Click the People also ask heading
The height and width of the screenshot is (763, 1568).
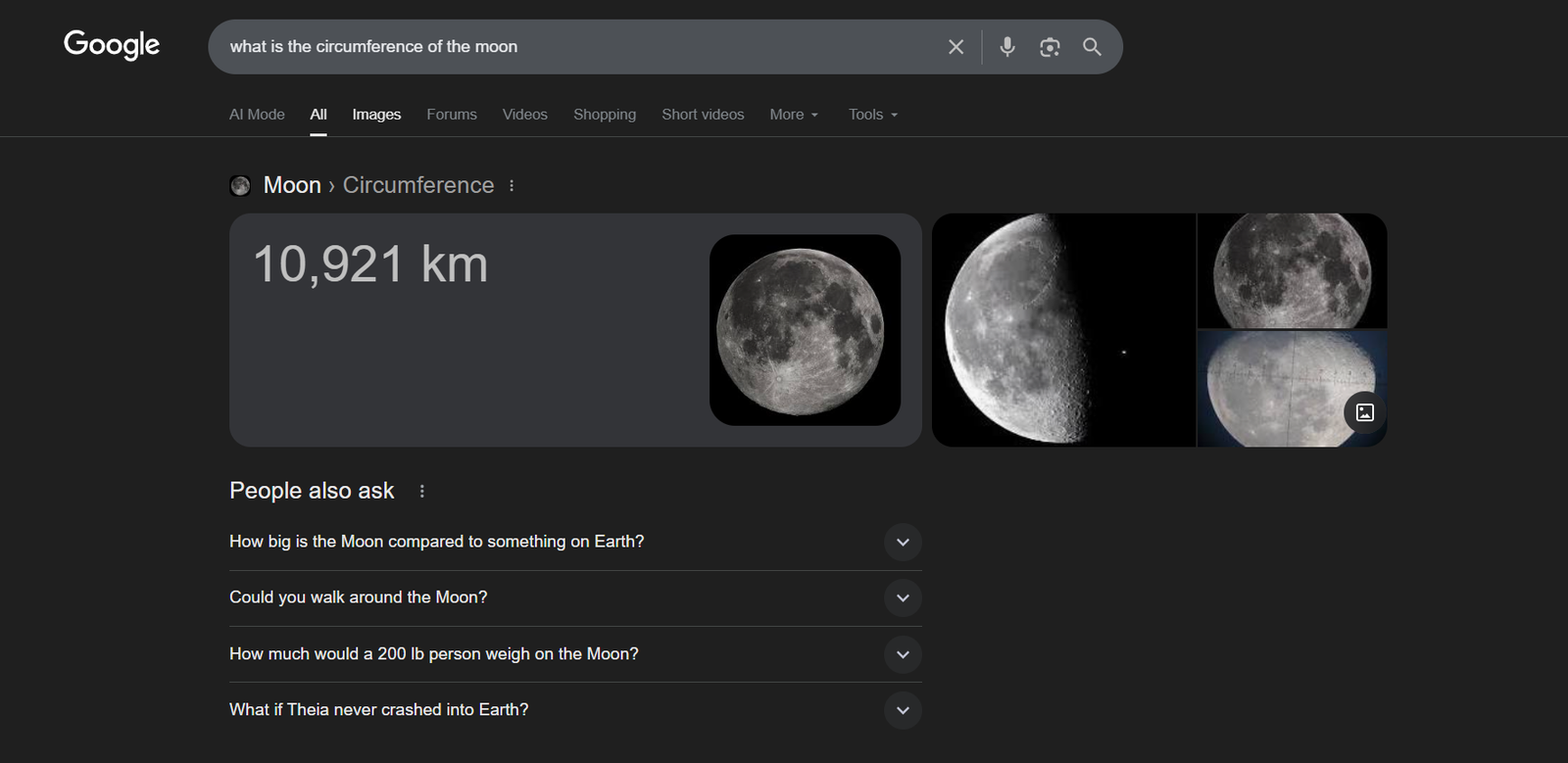(312, 491)
